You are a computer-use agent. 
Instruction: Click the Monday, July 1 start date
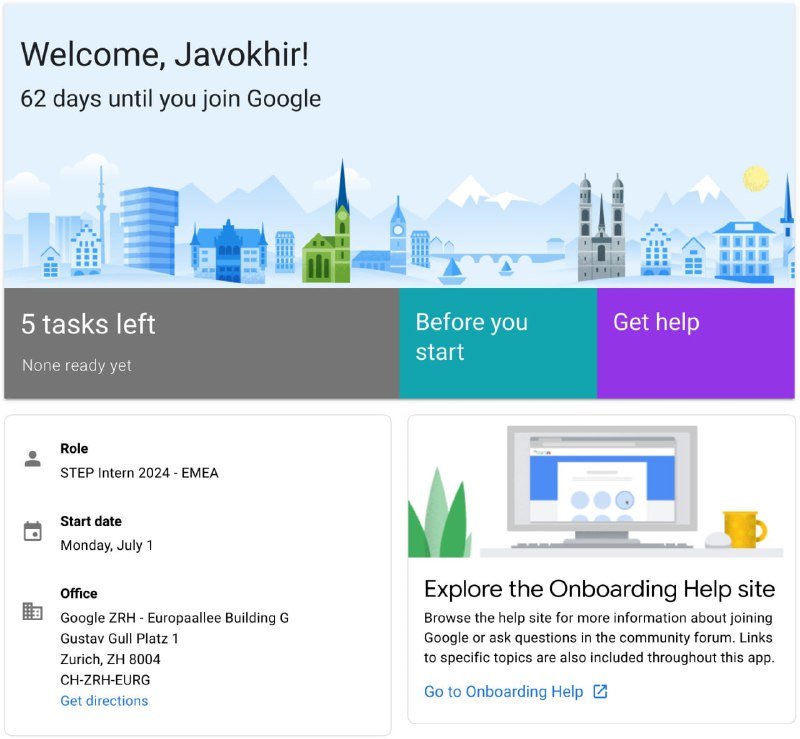coord(107,546)
